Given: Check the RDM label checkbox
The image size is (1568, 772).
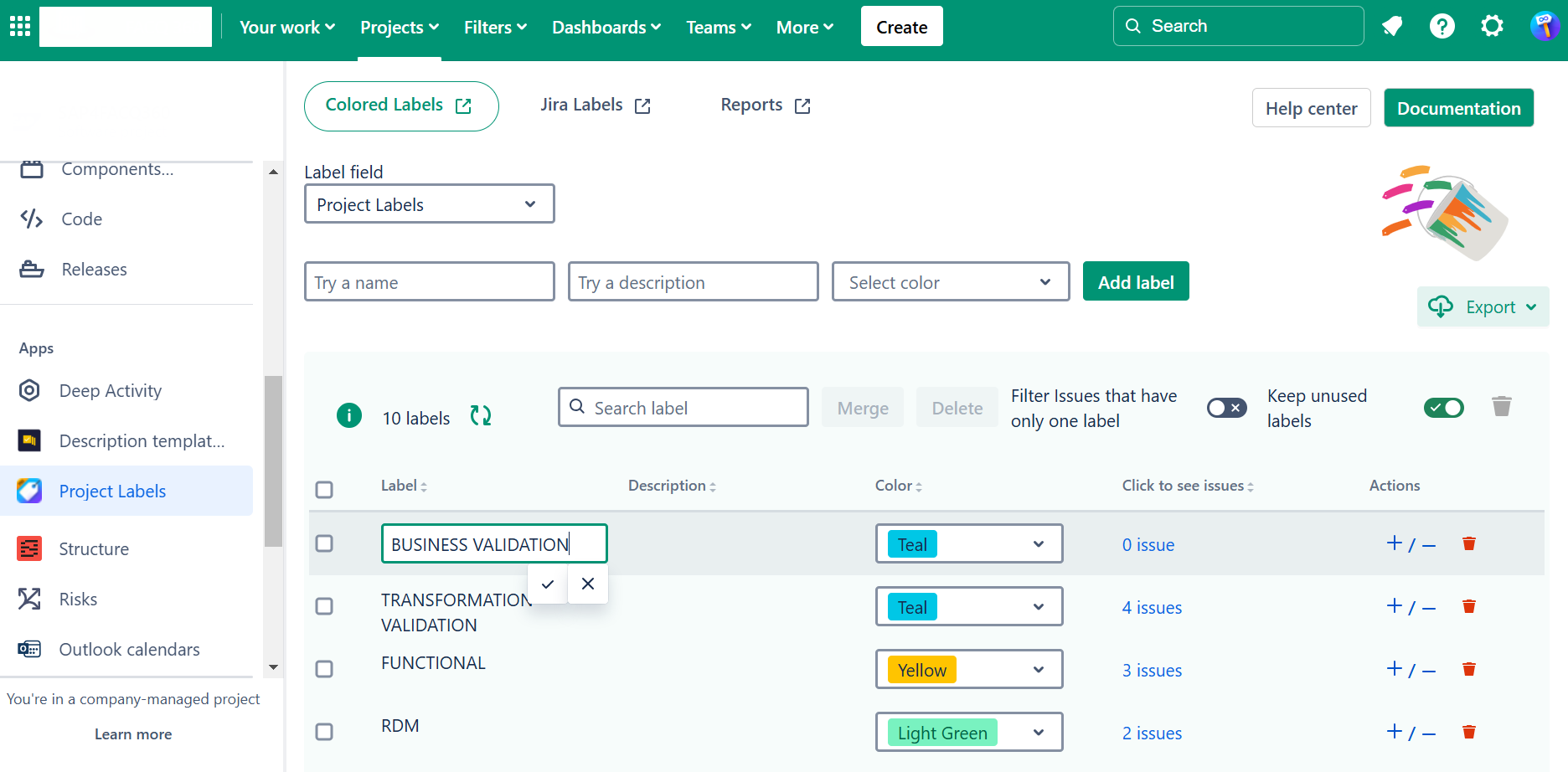Looking at the screenshot, I should (324, 732).
